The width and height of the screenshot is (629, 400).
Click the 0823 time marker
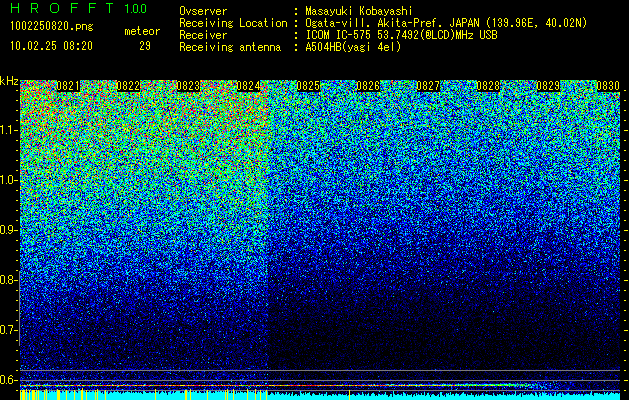click(x=188, y=86)
